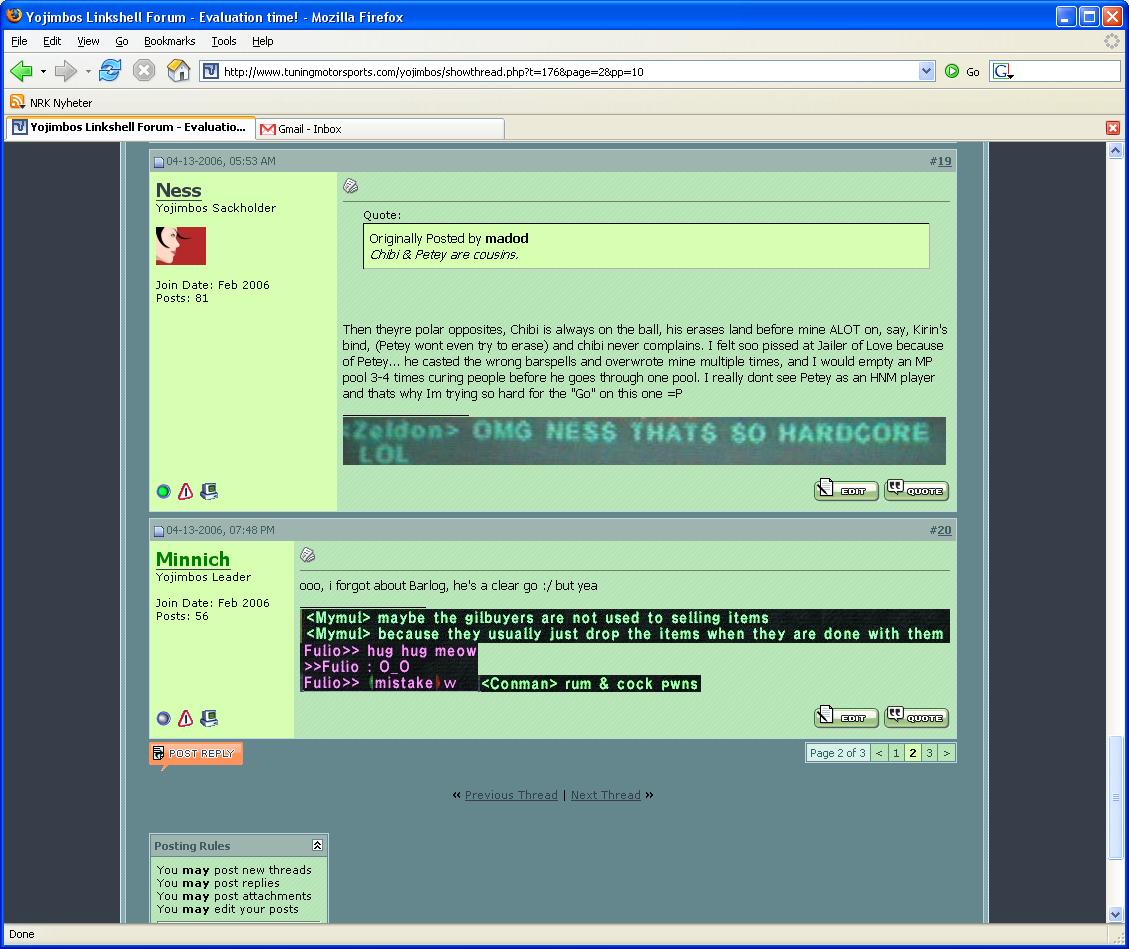
Task: Collapse the Posting Rules panel
Action: [x=317, y=845]
